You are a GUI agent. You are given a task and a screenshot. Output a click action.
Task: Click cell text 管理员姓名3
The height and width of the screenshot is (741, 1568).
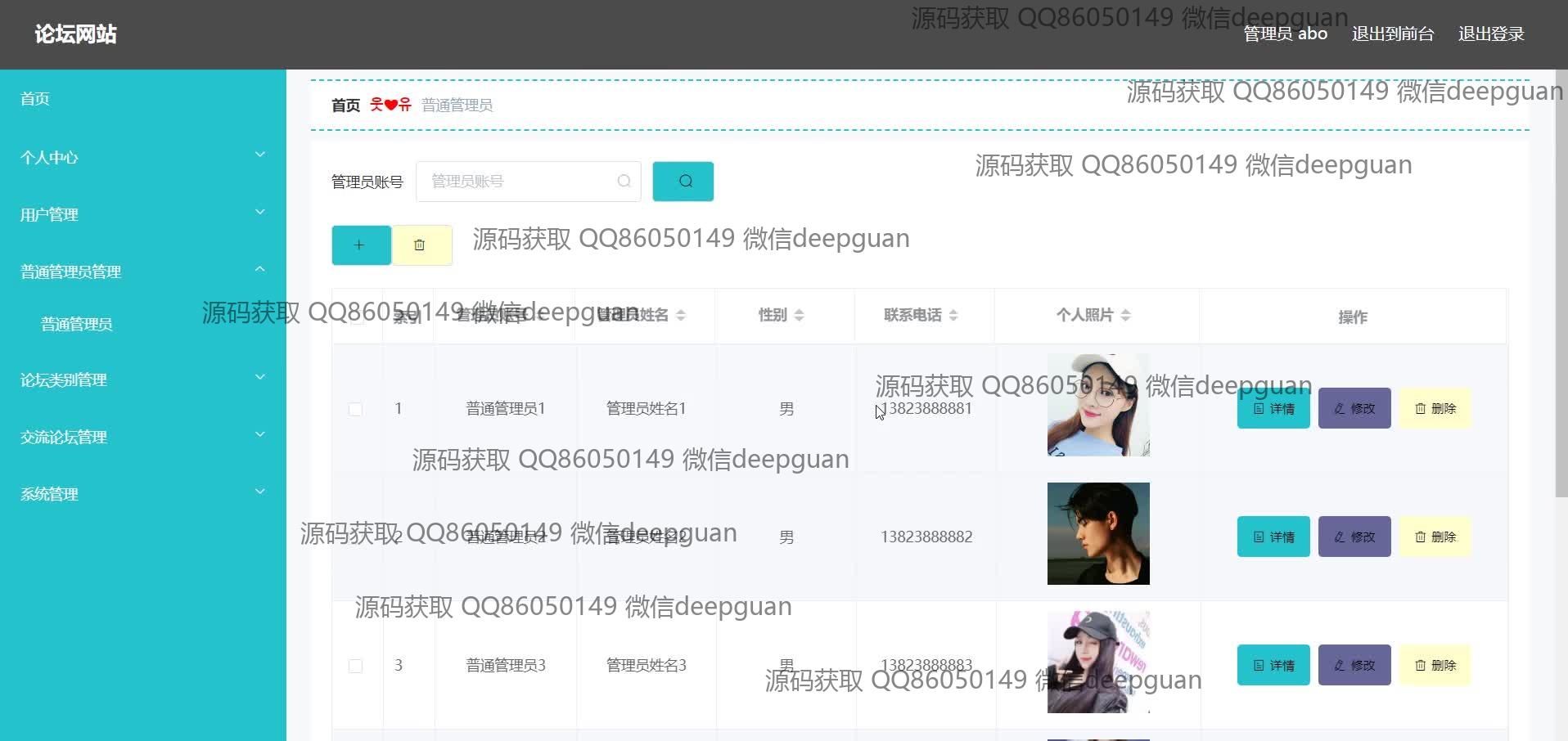[646, 665]
